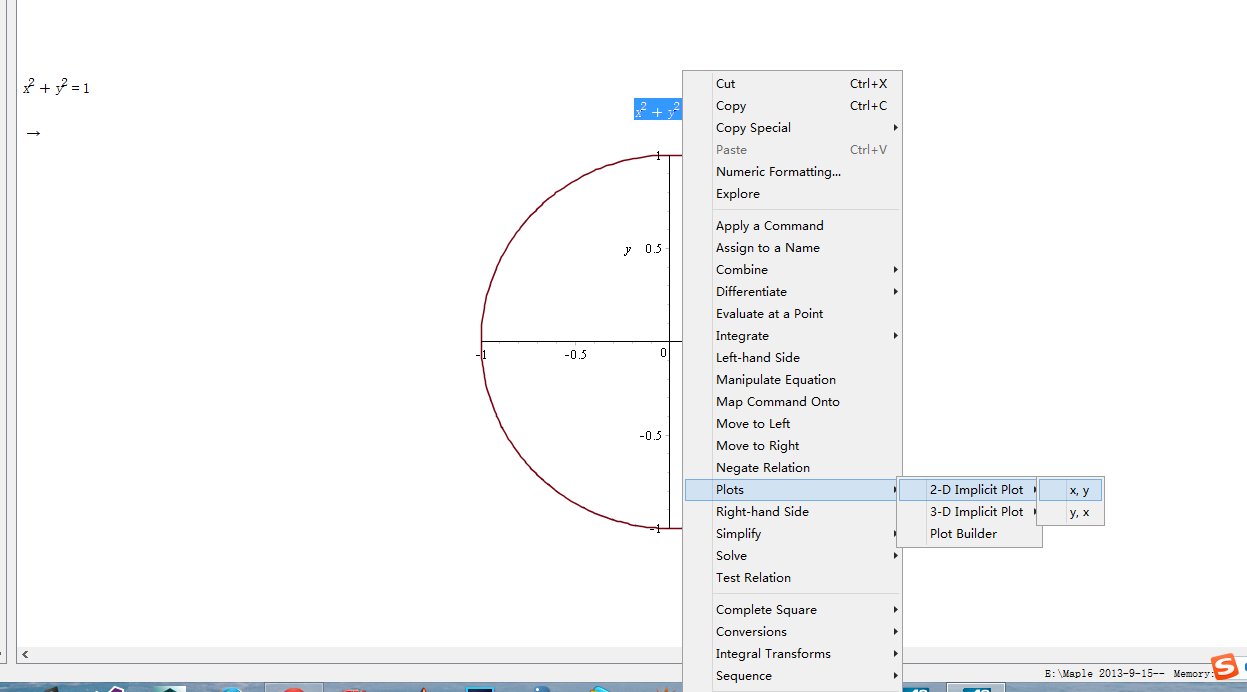The image size is (1247, 692).
Task: Click the Sogou input method icon
Action: 1224,666
